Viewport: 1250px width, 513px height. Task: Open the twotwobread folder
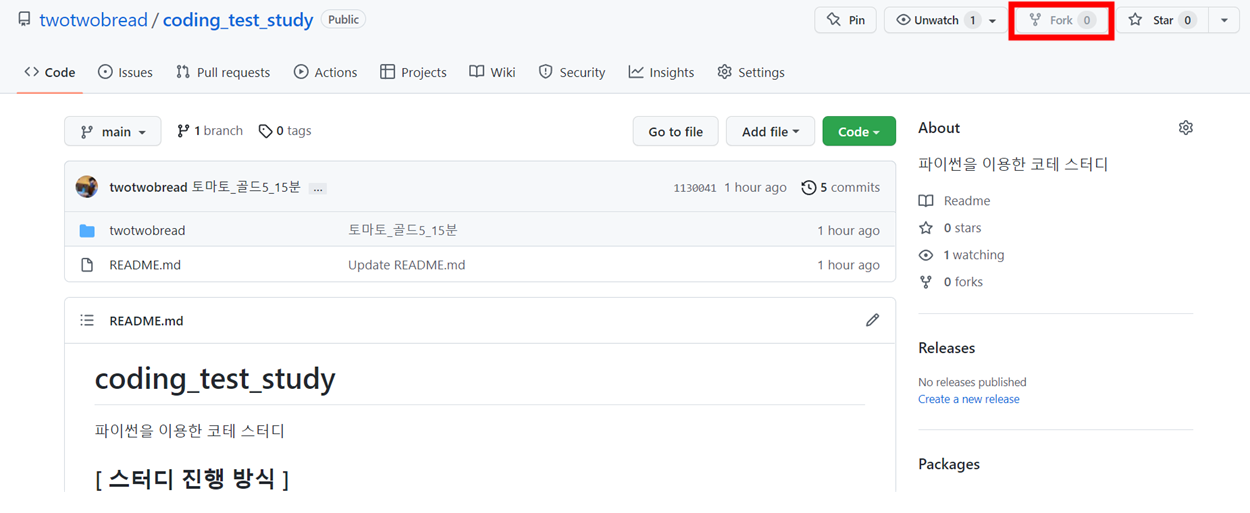click(x=147, y=230)
